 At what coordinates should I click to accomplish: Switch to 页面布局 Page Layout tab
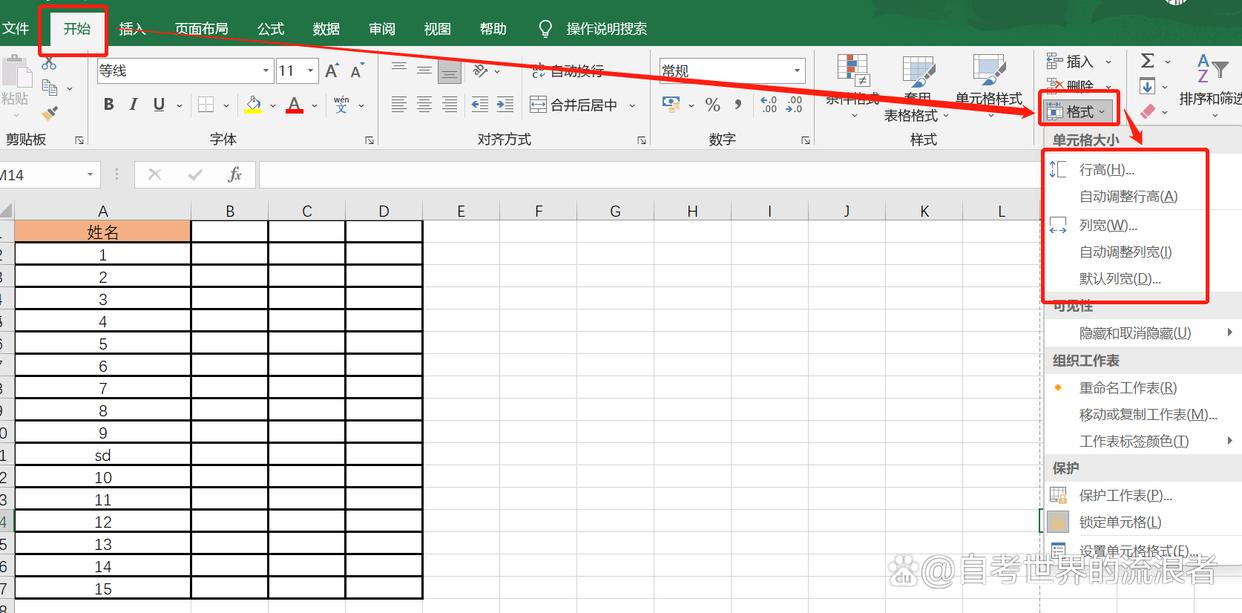tap(201, 29)
